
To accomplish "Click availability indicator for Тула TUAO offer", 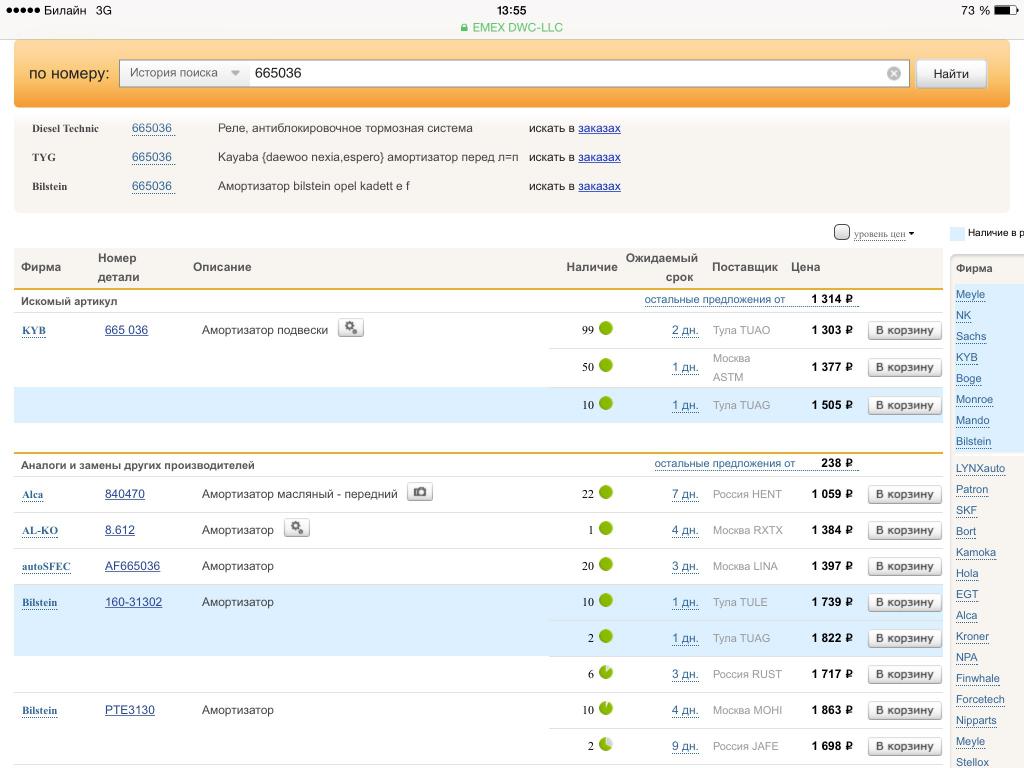I will point(605,328).
